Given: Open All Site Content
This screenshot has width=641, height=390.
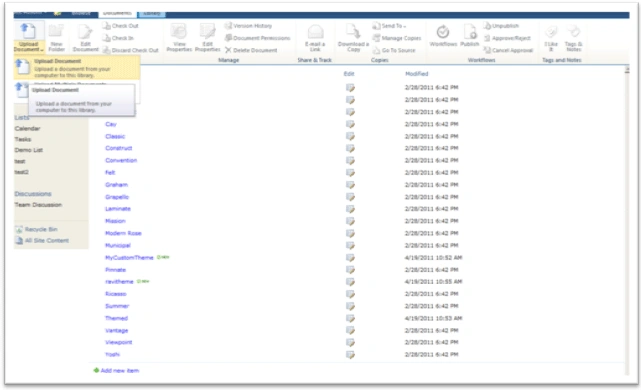Looking at the screenshot, I should [x=47, y=241].
